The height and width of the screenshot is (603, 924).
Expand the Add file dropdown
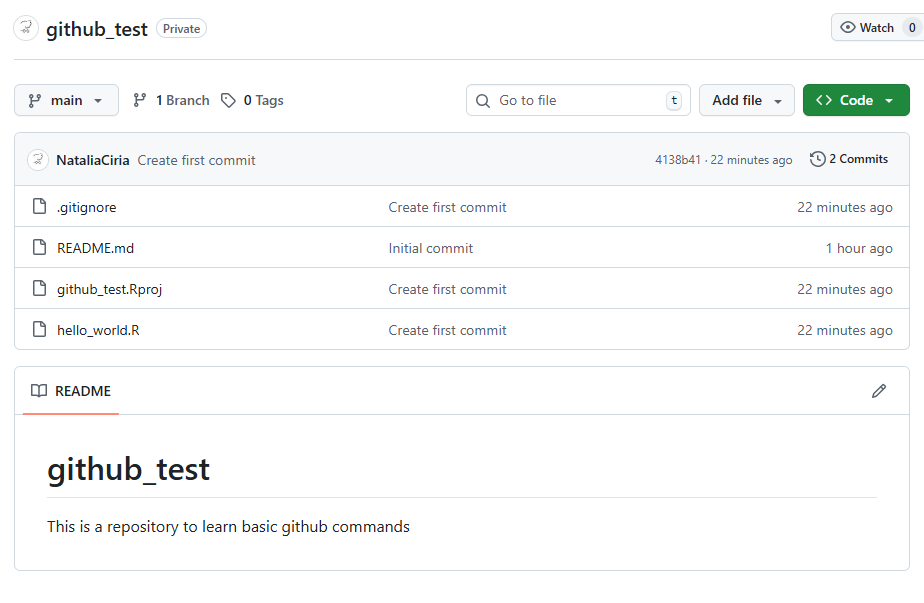coord(746,100)
